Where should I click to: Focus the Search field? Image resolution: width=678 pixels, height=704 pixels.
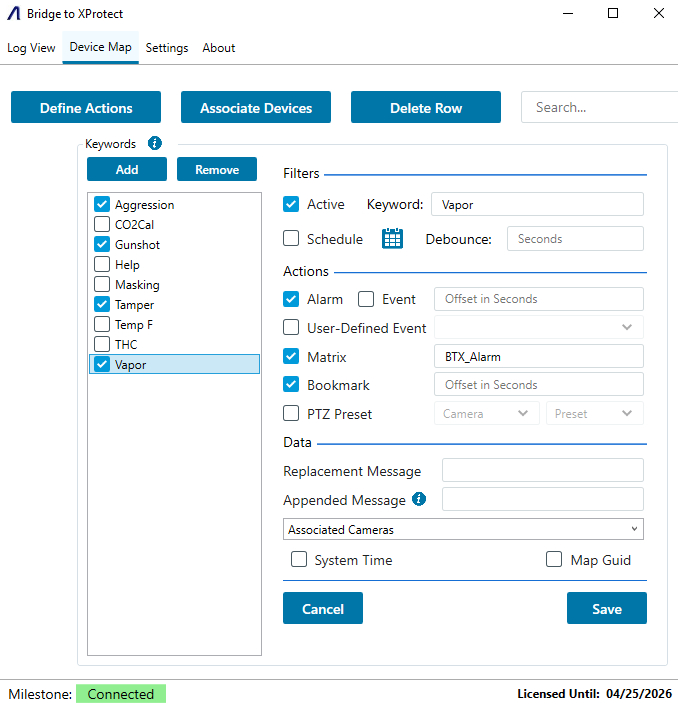coord(599,107)
